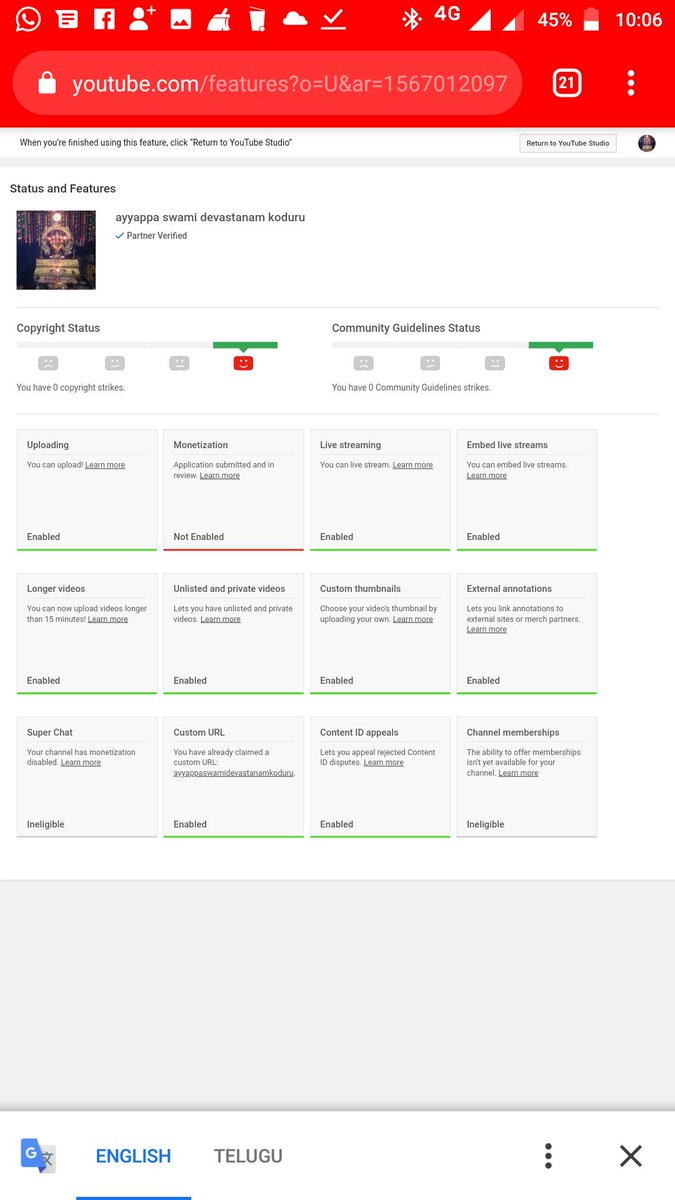Tap the trash bin notification icon
This screenshot has height=1200, width=675.
tap(257, 19)
